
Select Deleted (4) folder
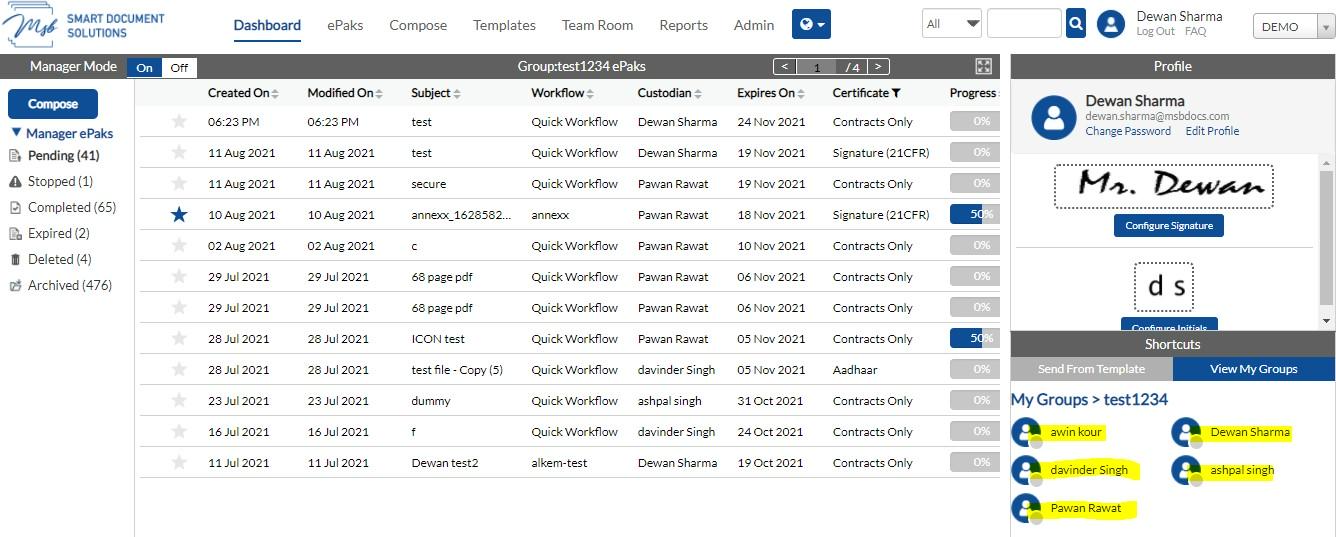(59, 259)
